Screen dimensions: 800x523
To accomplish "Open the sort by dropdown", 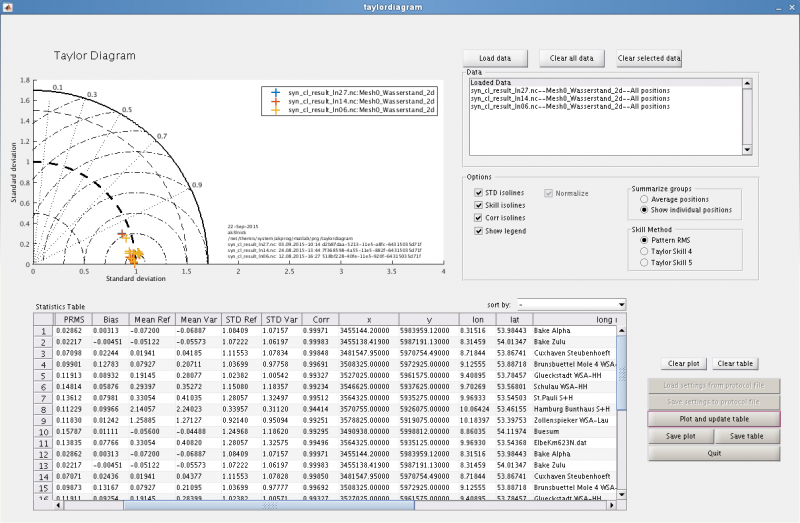I will point(571,305).
